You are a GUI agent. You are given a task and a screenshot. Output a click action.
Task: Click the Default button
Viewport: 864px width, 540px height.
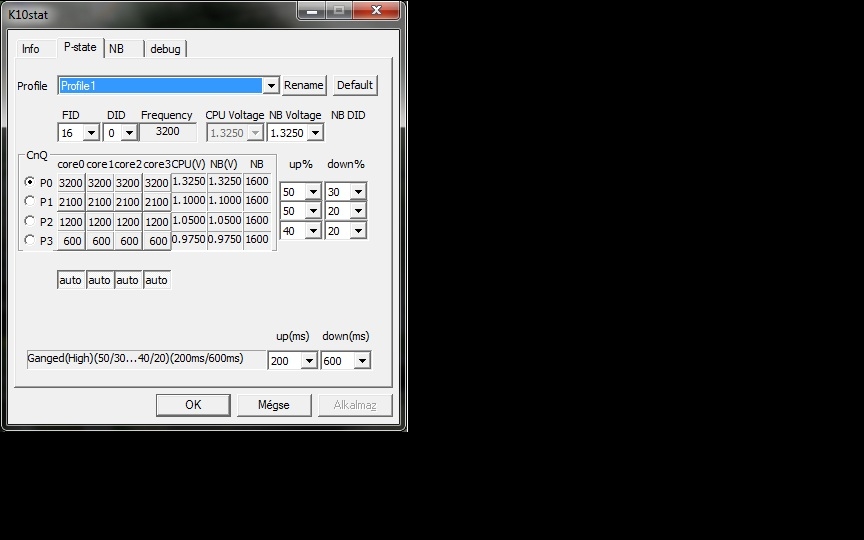click(x=355, y=85)
